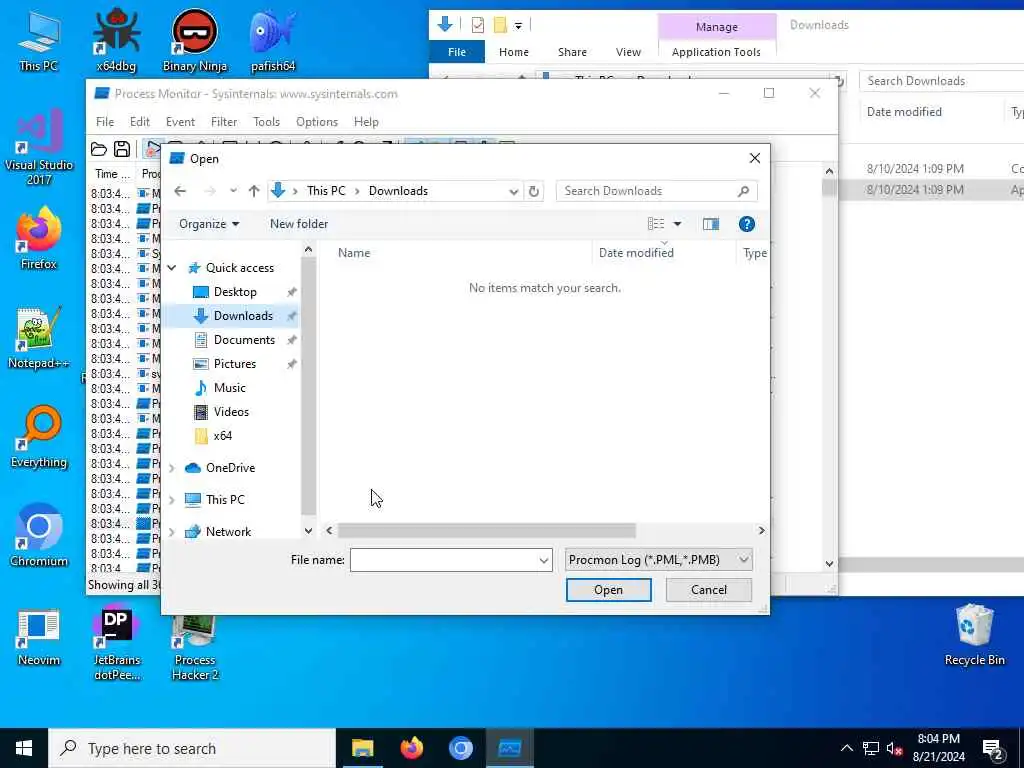This screenshot has height=768, width=1024.
Task: Open Visual Studio 2017 desktop shortcut
Action: 39,147
